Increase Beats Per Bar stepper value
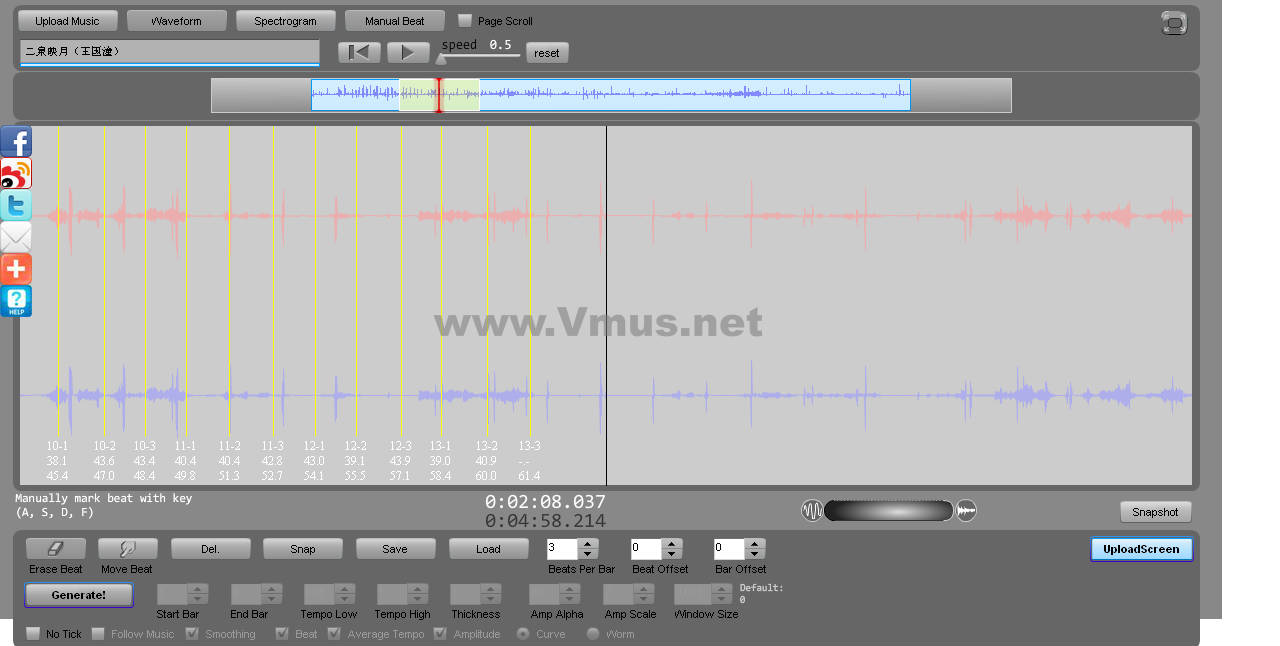This screenshot has height=646, width=1280. point(588,544)
